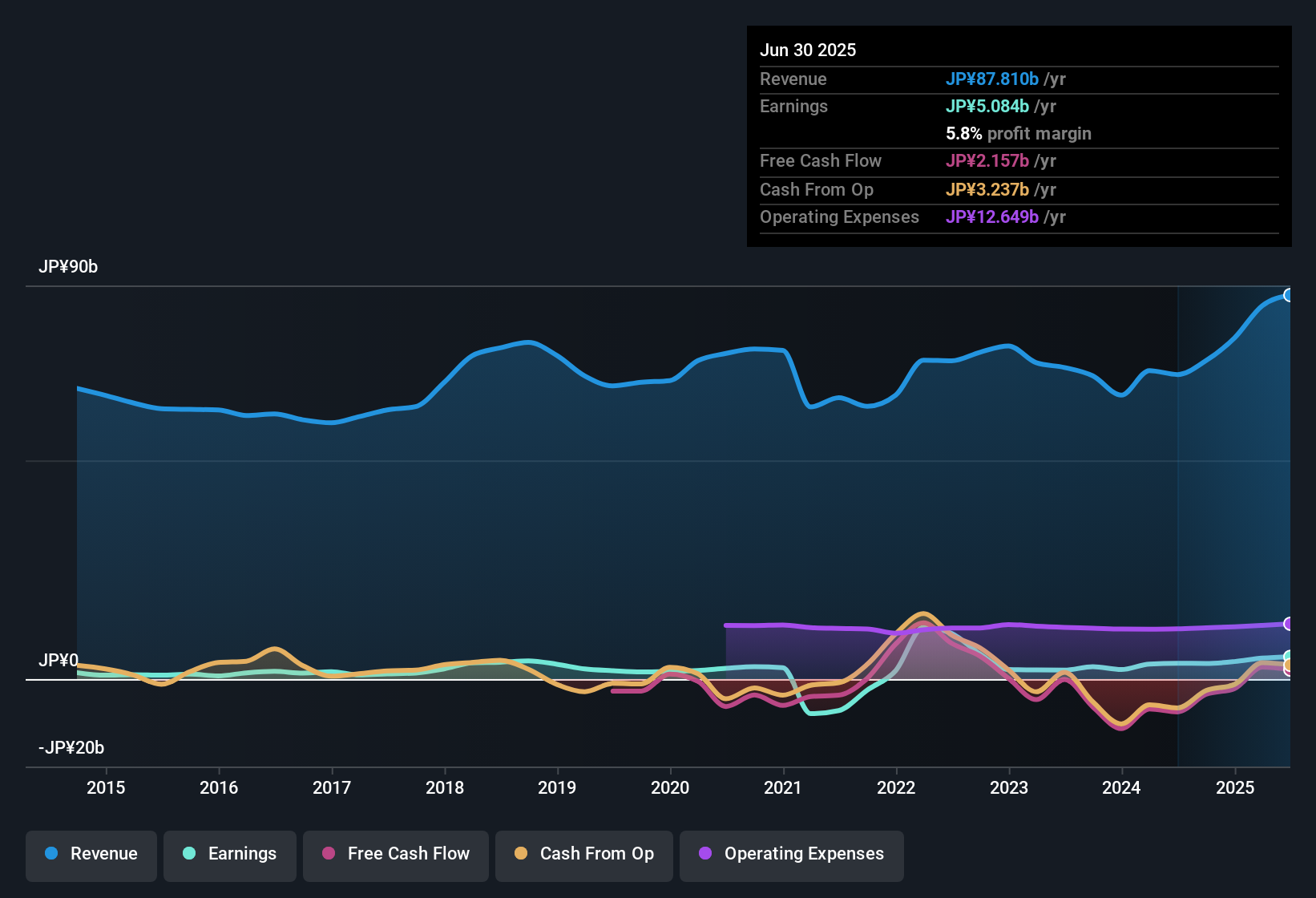This screenshot has width=1316, height=898.
Task: Click the Revenue endpoint marker on chart
Action: pos(1289,295)
